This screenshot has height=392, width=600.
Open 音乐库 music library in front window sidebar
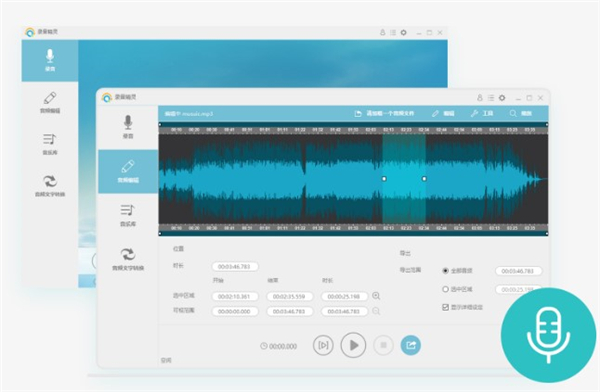click(x=128, y=215)
